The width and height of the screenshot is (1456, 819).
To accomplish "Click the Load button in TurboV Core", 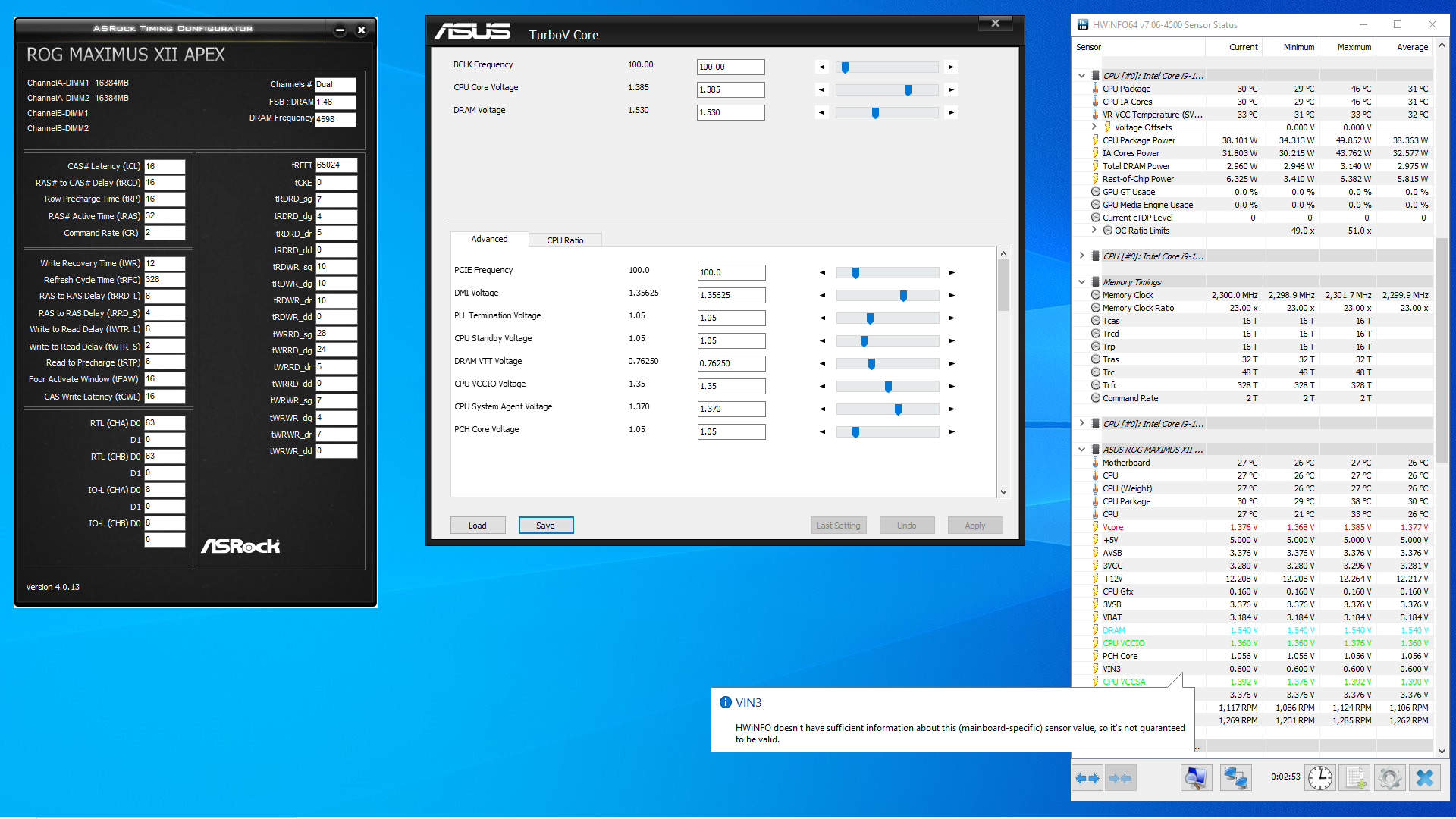I will coord(477,526).
